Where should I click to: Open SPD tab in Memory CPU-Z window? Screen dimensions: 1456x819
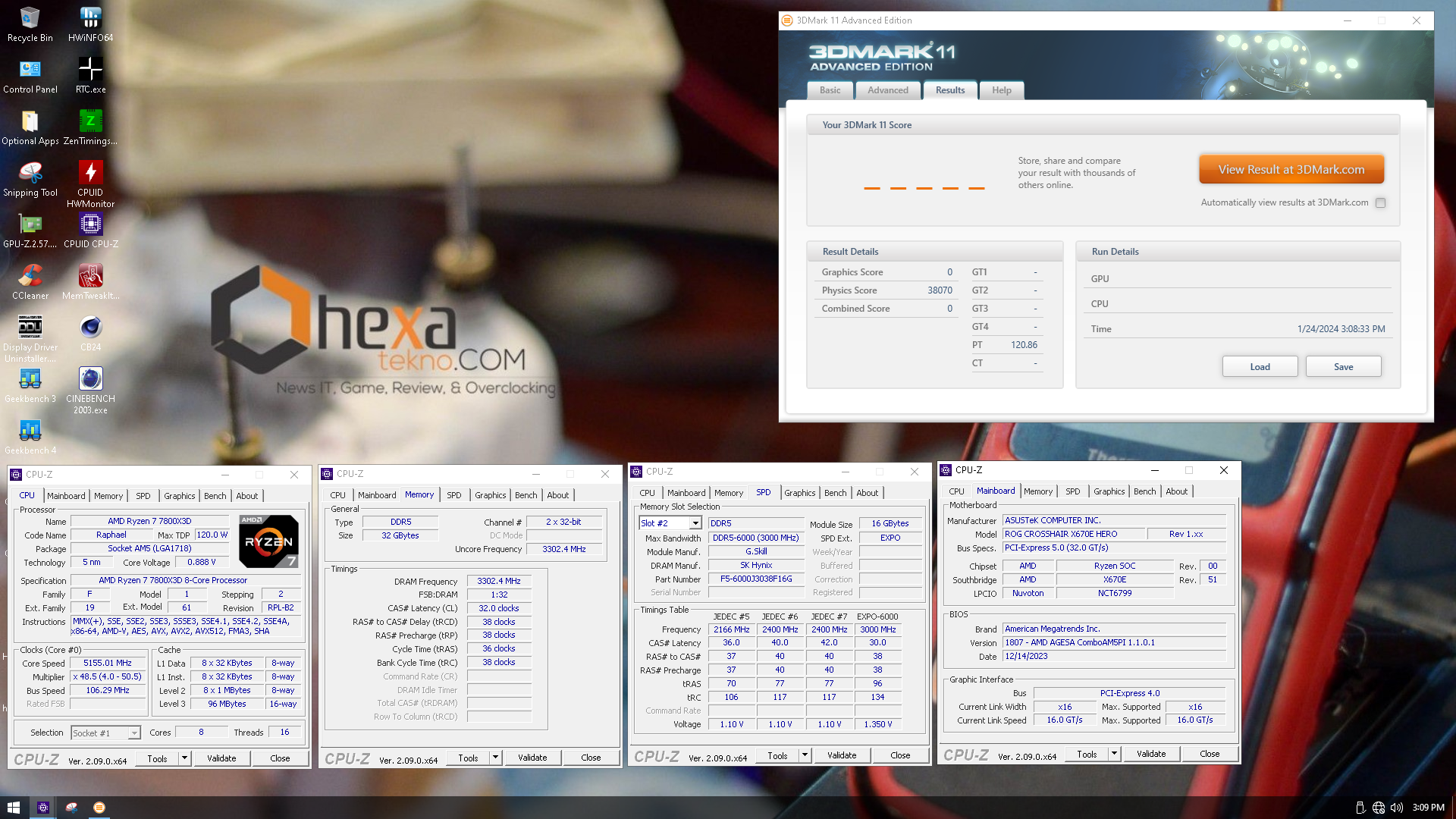(x=453, y=495)
